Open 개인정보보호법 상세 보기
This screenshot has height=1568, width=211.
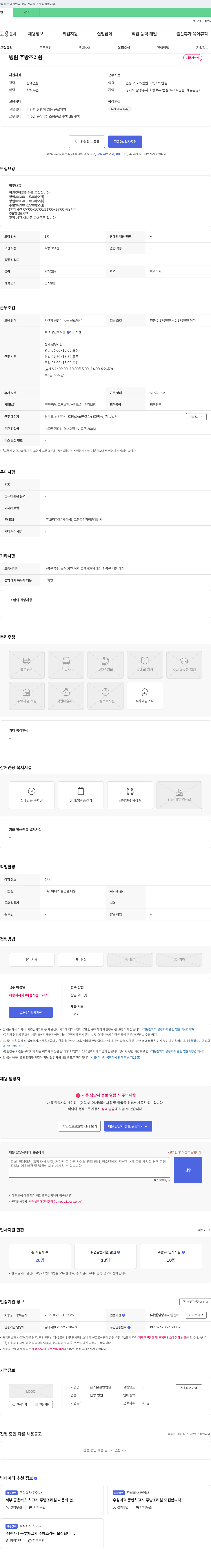[80, 1126]
